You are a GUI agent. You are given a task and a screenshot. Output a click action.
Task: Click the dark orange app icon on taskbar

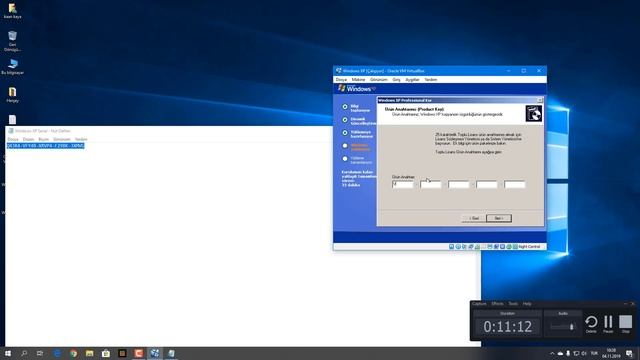point(122,353)
